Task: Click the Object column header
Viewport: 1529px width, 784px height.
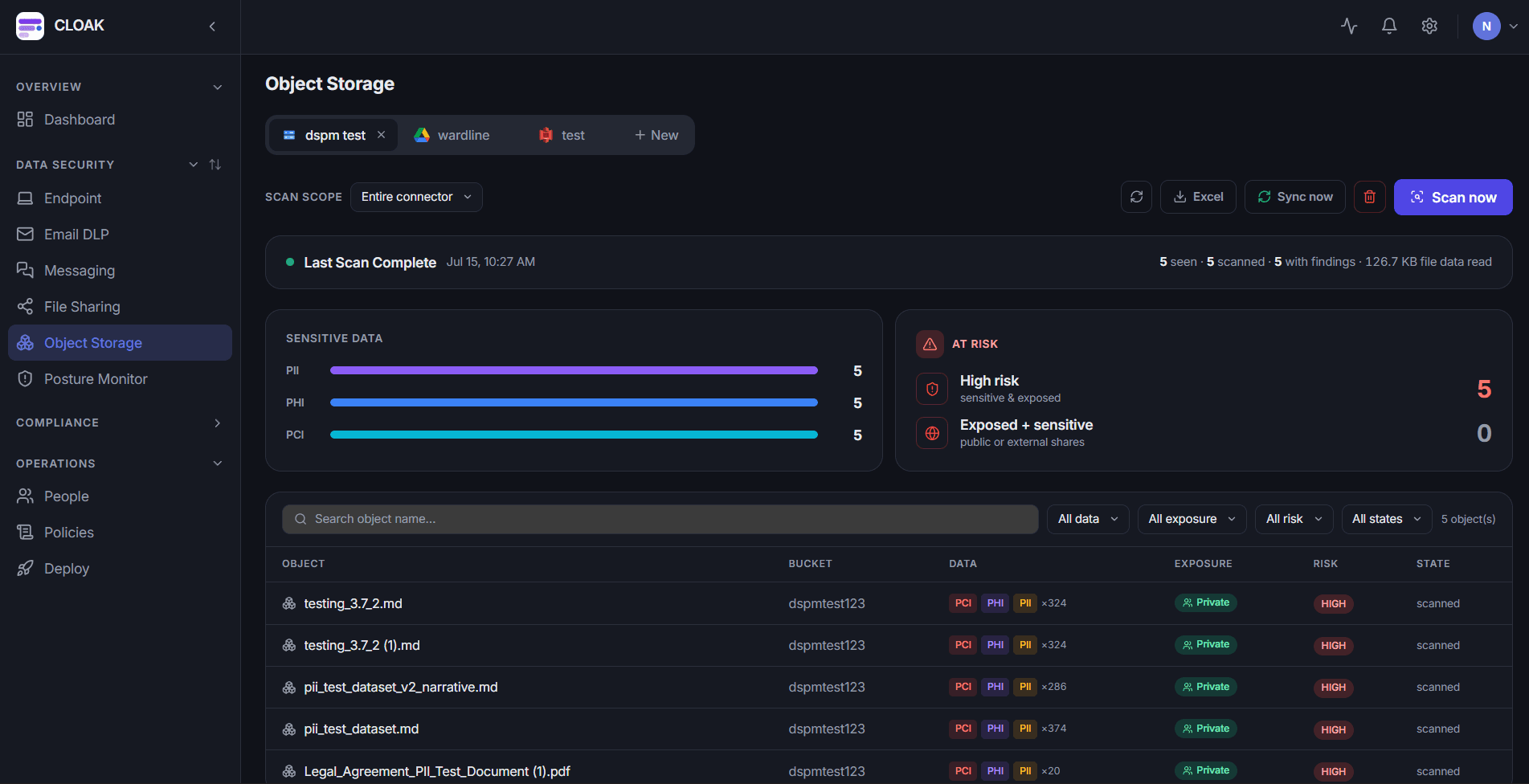Action: pos(303,564)
